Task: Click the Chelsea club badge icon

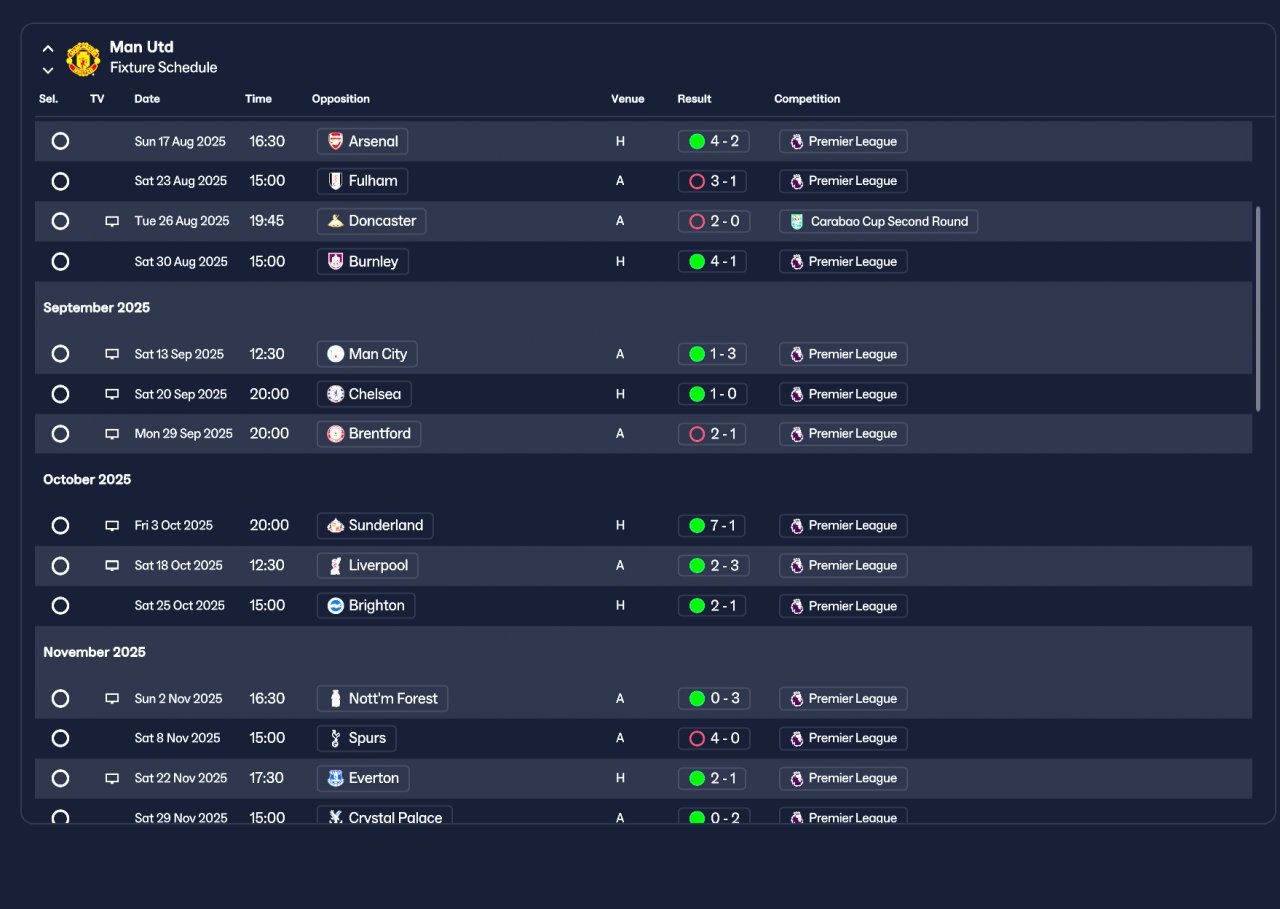Action: tap(336, 394)
